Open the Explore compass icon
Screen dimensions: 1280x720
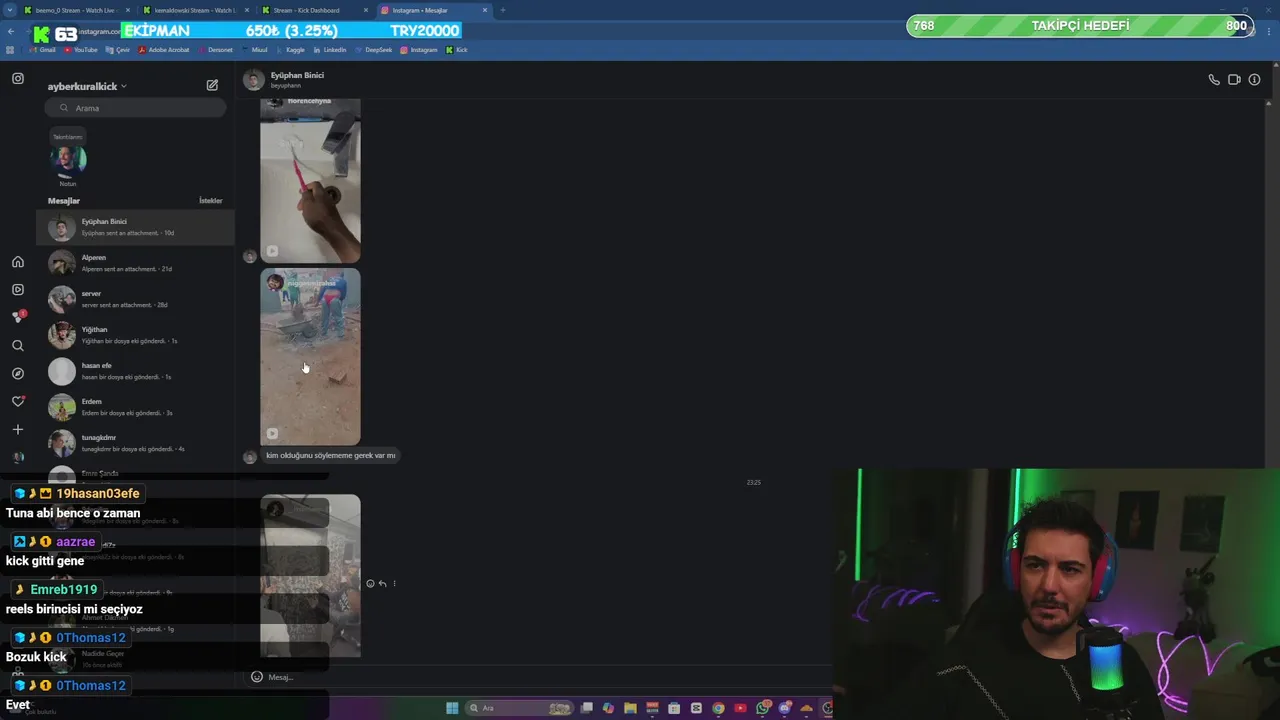(18, 374)
